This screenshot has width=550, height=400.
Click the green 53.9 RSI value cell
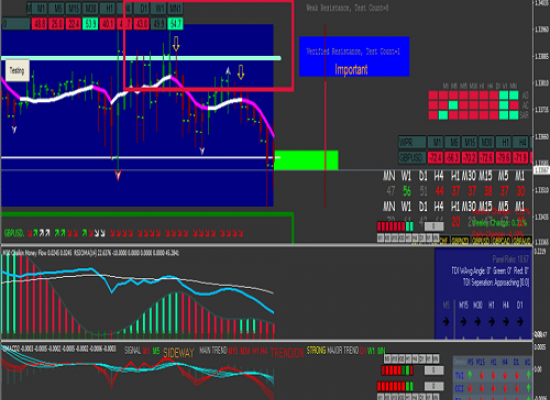click(90, 24)
